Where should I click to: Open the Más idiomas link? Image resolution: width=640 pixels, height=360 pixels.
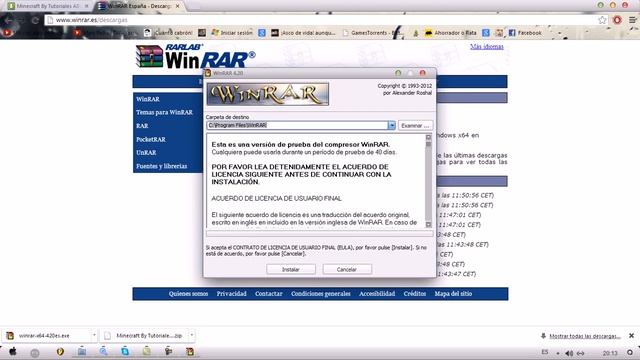pos(487,47)
